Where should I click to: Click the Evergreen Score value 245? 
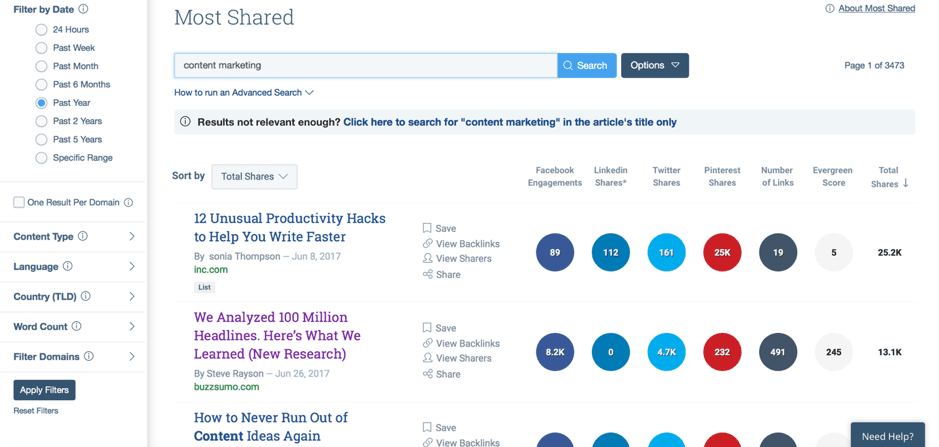(x=834, y=352)
